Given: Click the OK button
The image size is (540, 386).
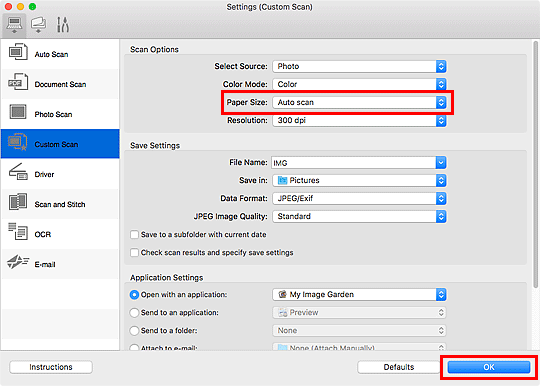Looking at the screenshot, I should point(488,367).
